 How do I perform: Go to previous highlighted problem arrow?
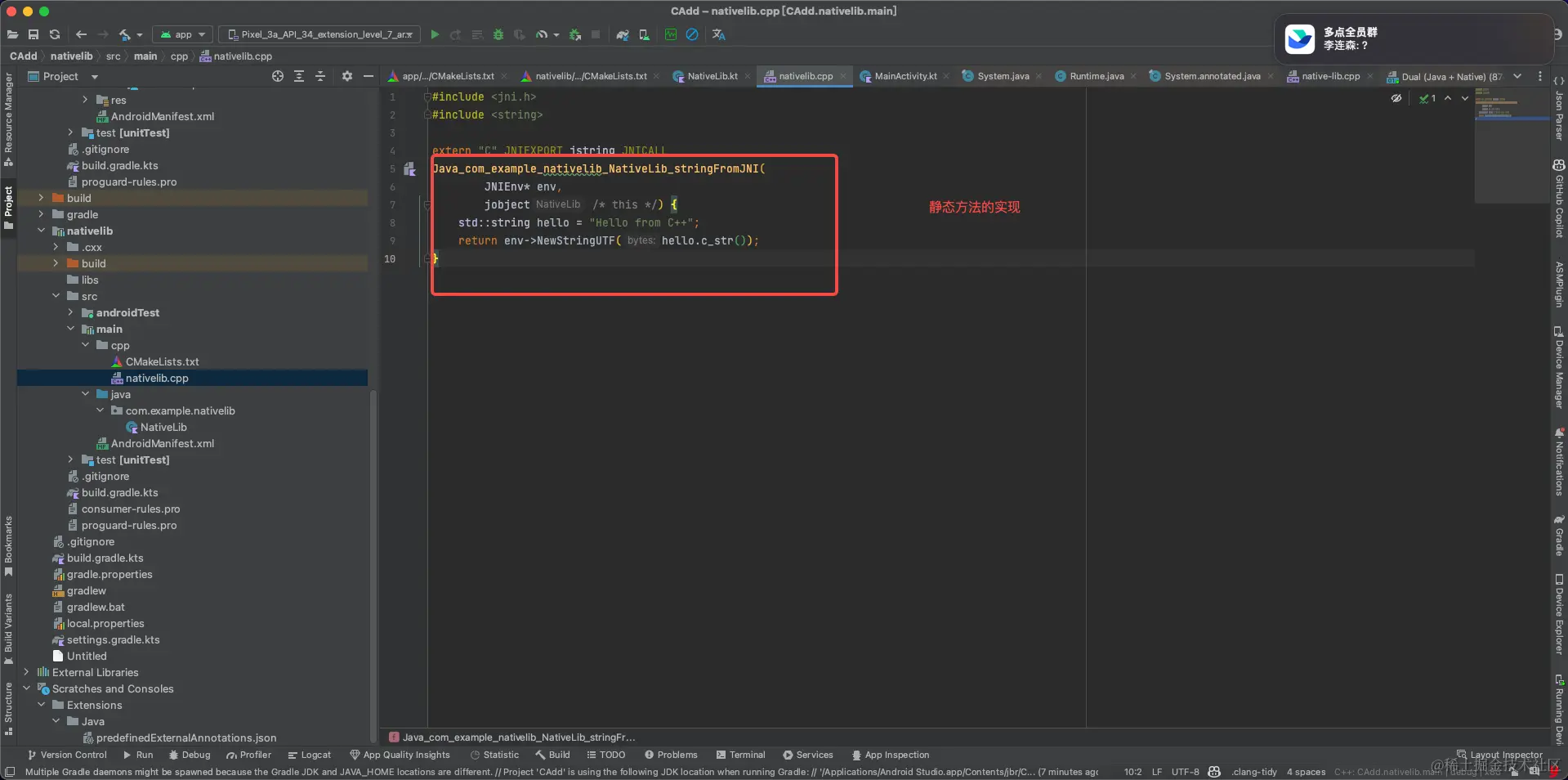(x=1448, y=98)
